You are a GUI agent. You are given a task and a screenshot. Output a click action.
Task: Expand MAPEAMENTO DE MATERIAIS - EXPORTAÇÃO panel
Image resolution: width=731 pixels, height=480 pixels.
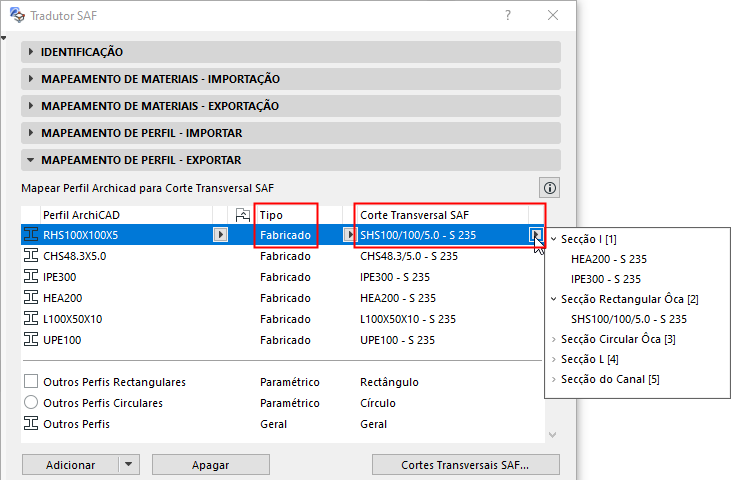point(30,106)
